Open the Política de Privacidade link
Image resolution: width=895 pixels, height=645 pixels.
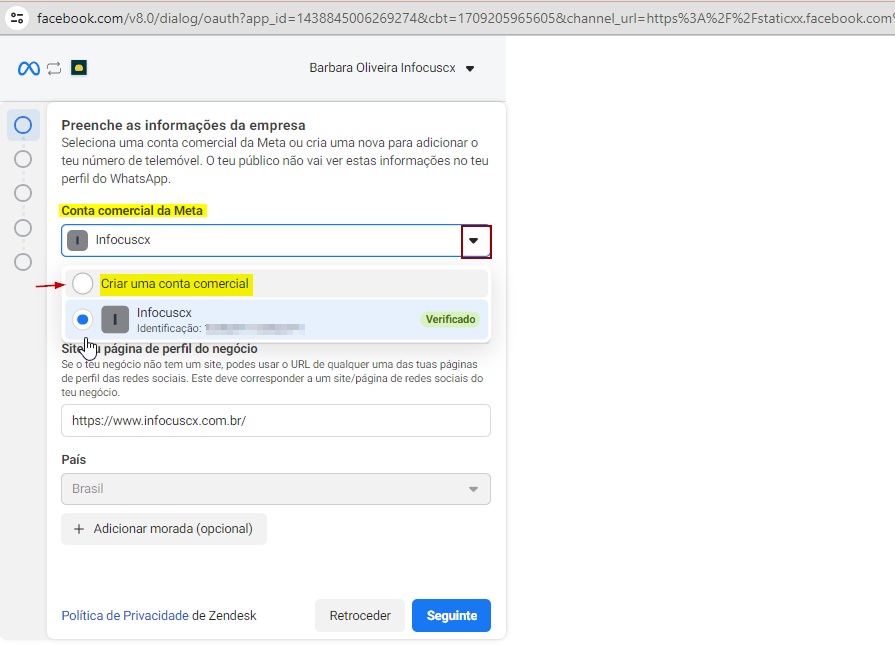click(x=125, y=616)
